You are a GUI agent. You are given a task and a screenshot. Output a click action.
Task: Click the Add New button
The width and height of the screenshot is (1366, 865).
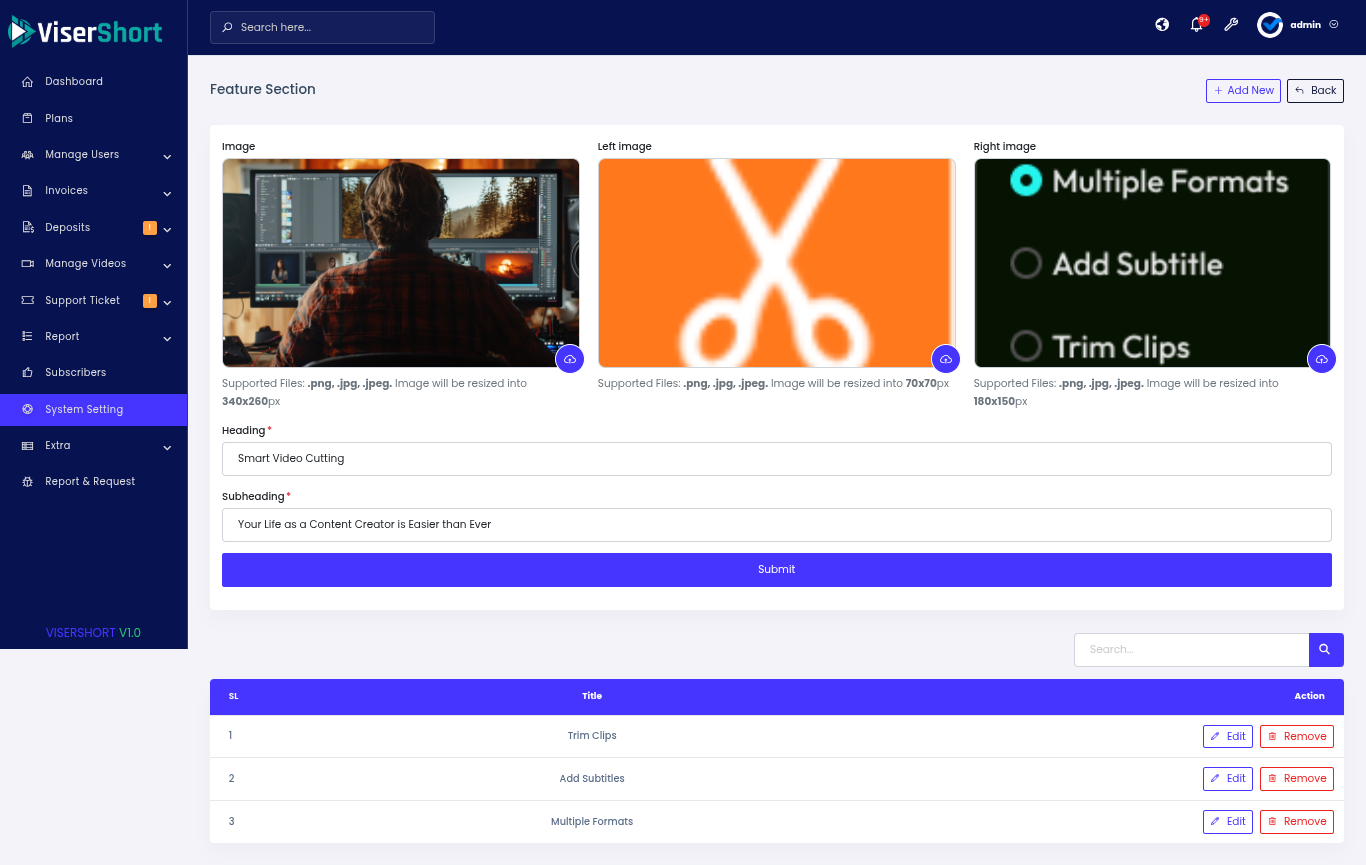pos(1243,91)
